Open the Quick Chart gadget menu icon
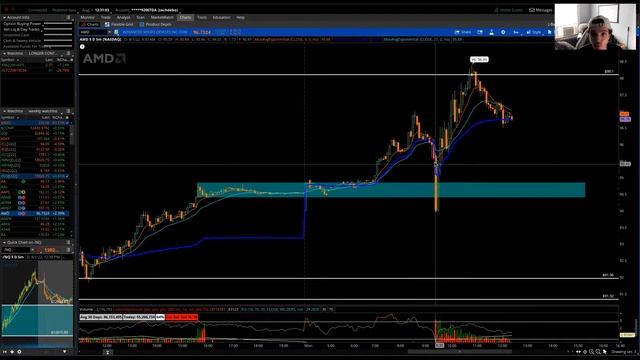 pos(68,242)
